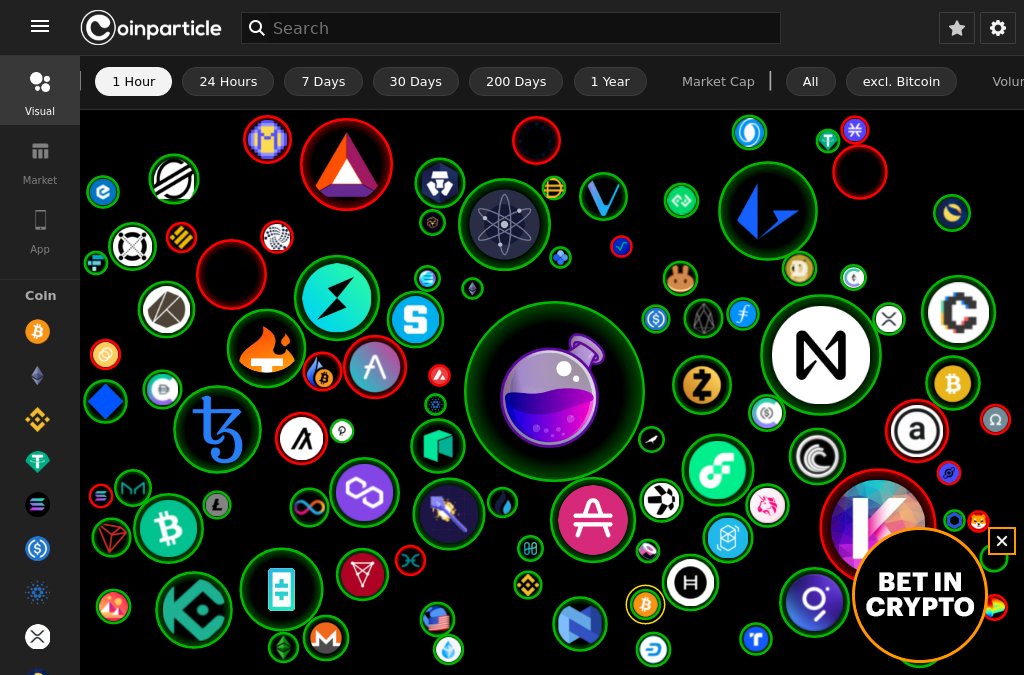The image size is (1024, 675).
Task: Click the Flow green bubble
Action: (718, 470)
